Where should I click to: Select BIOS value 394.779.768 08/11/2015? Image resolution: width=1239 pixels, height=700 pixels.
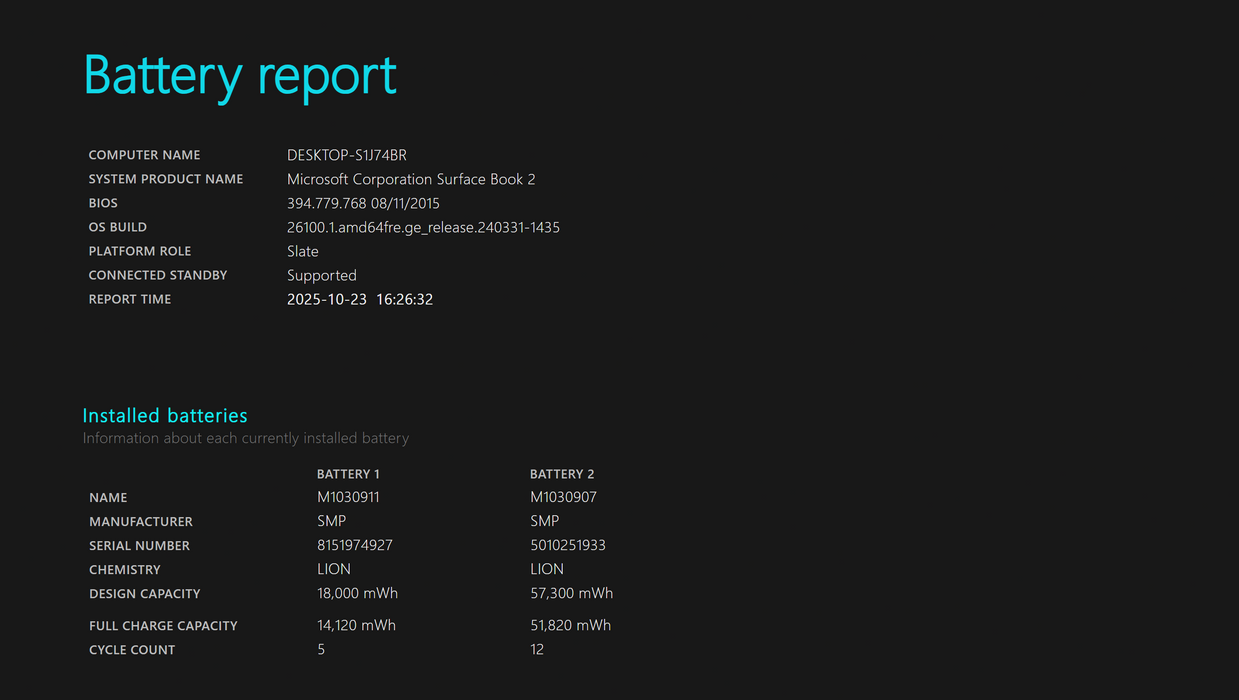363,203
